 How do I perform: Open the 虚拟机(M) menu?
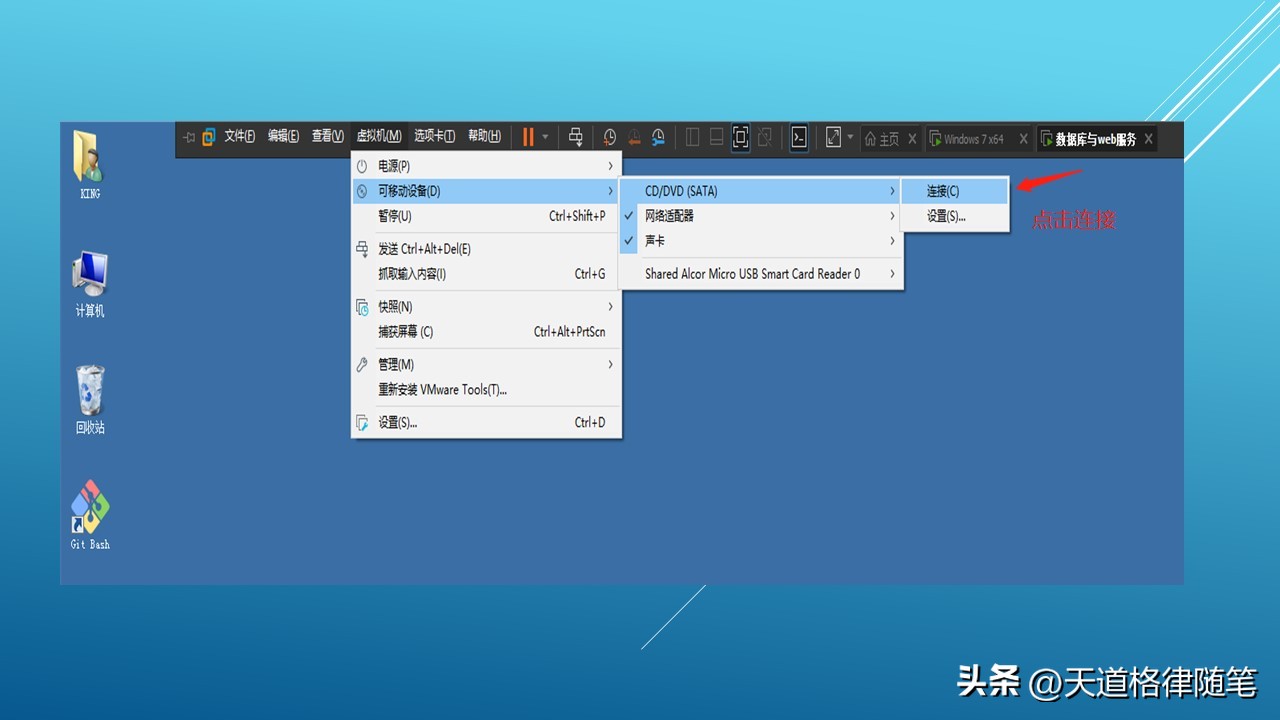point(378,136)
